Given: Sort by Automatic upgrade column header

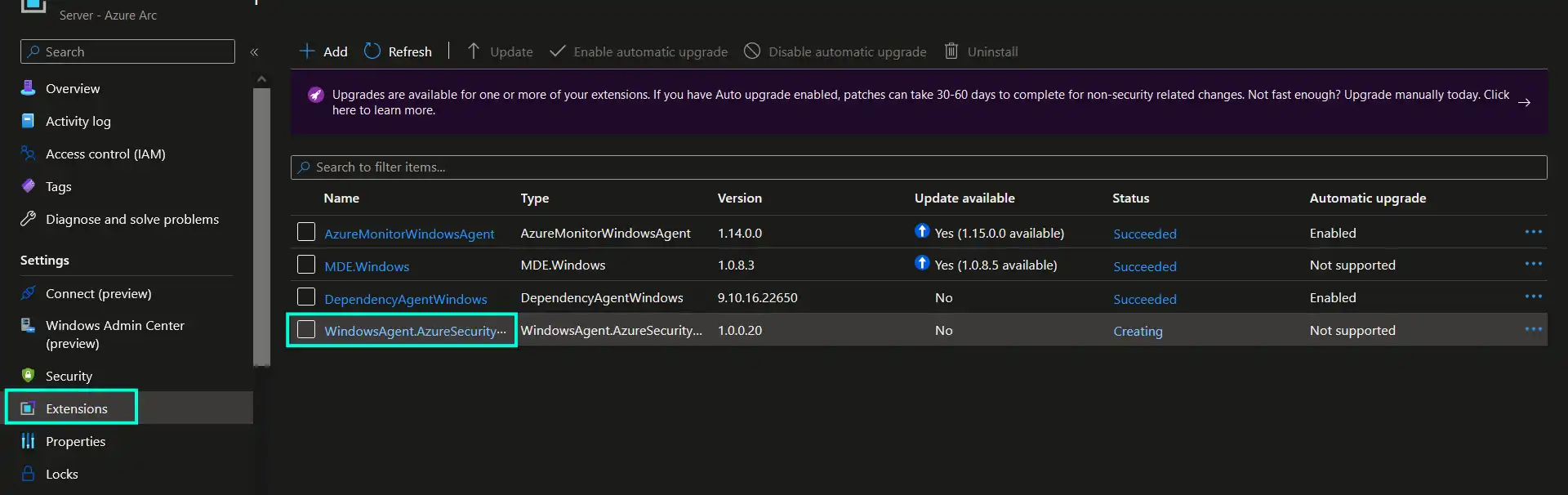Looking at the screenshot, I should [1368, 198].
